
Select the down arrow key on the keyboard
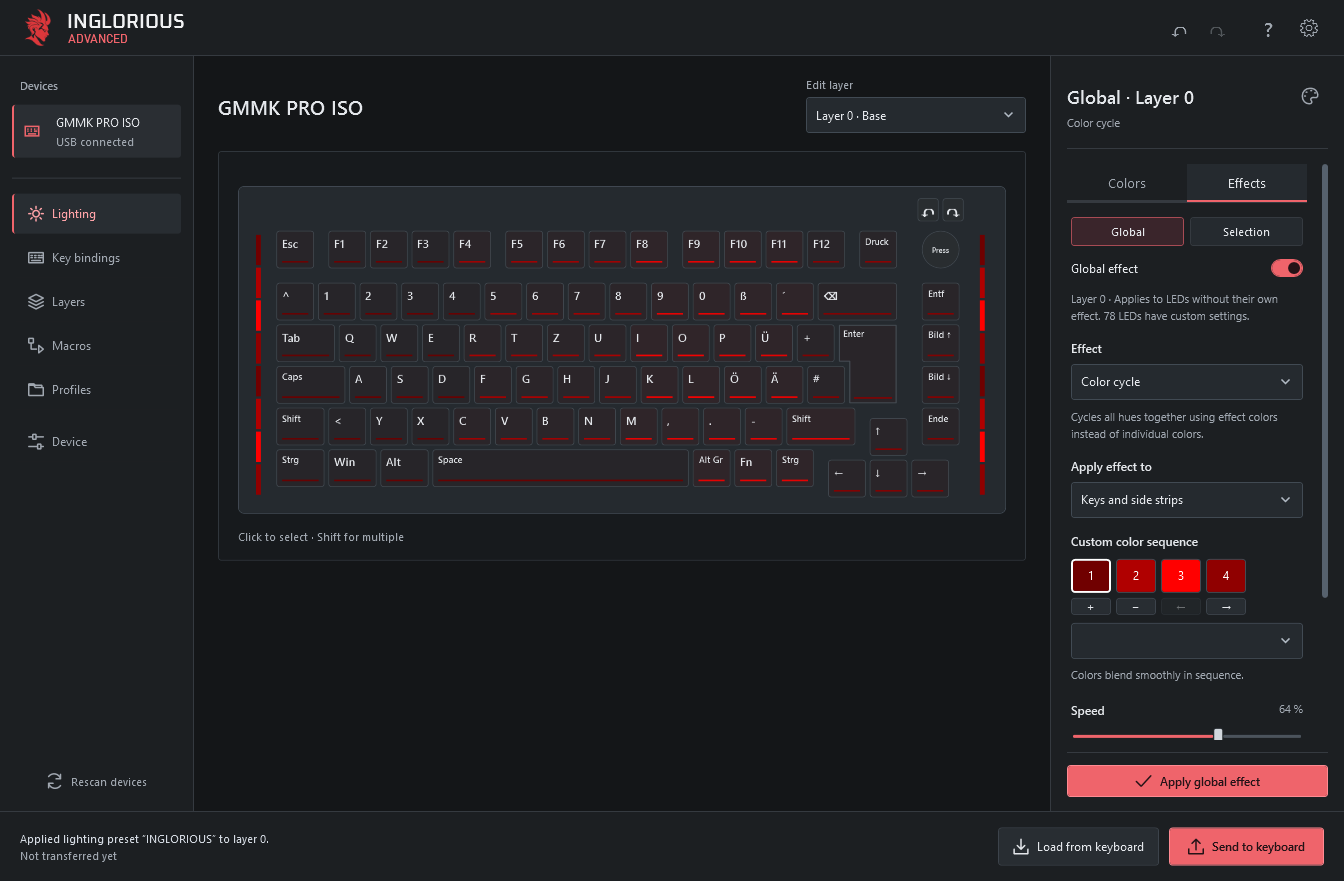(888, 479)
